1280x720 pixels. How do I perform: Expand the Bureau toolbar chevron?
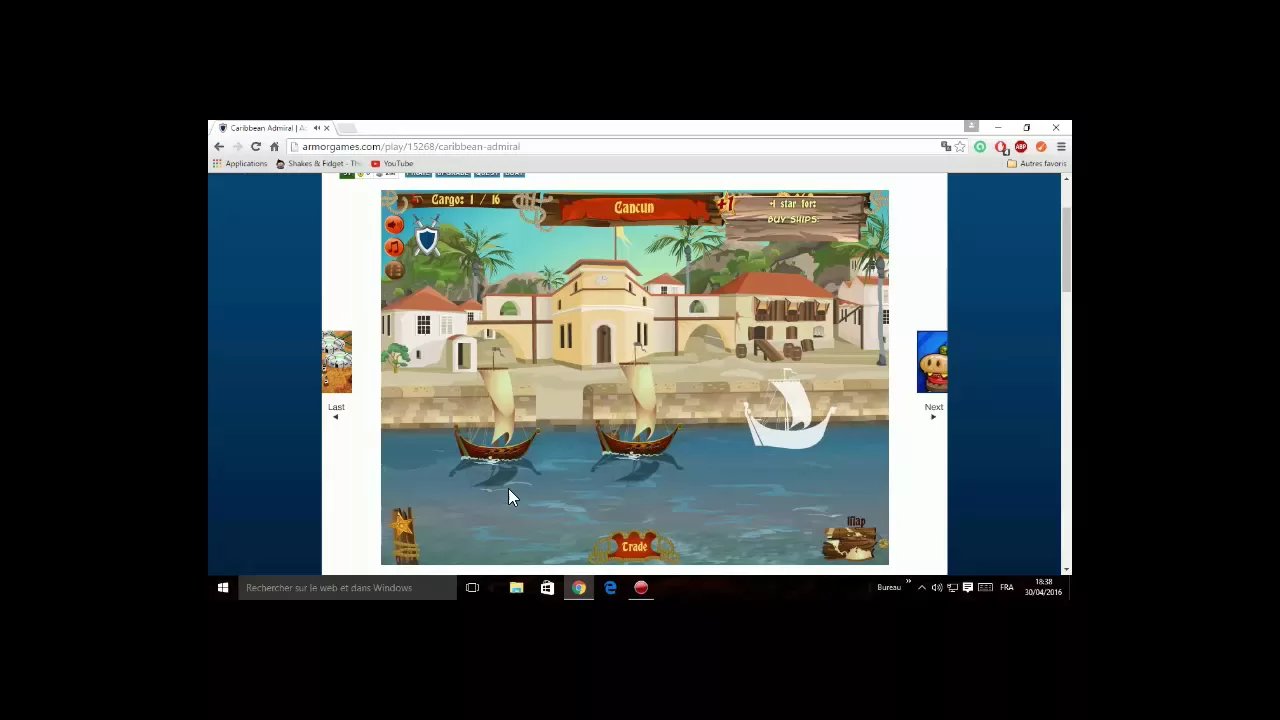[908, 581]
